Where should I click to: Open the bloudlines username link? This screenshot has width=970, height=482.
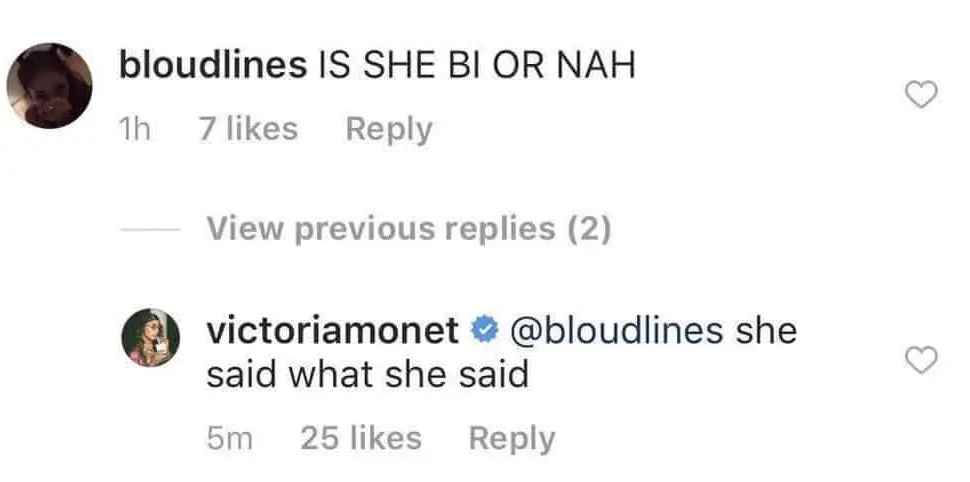coord(213,65)
